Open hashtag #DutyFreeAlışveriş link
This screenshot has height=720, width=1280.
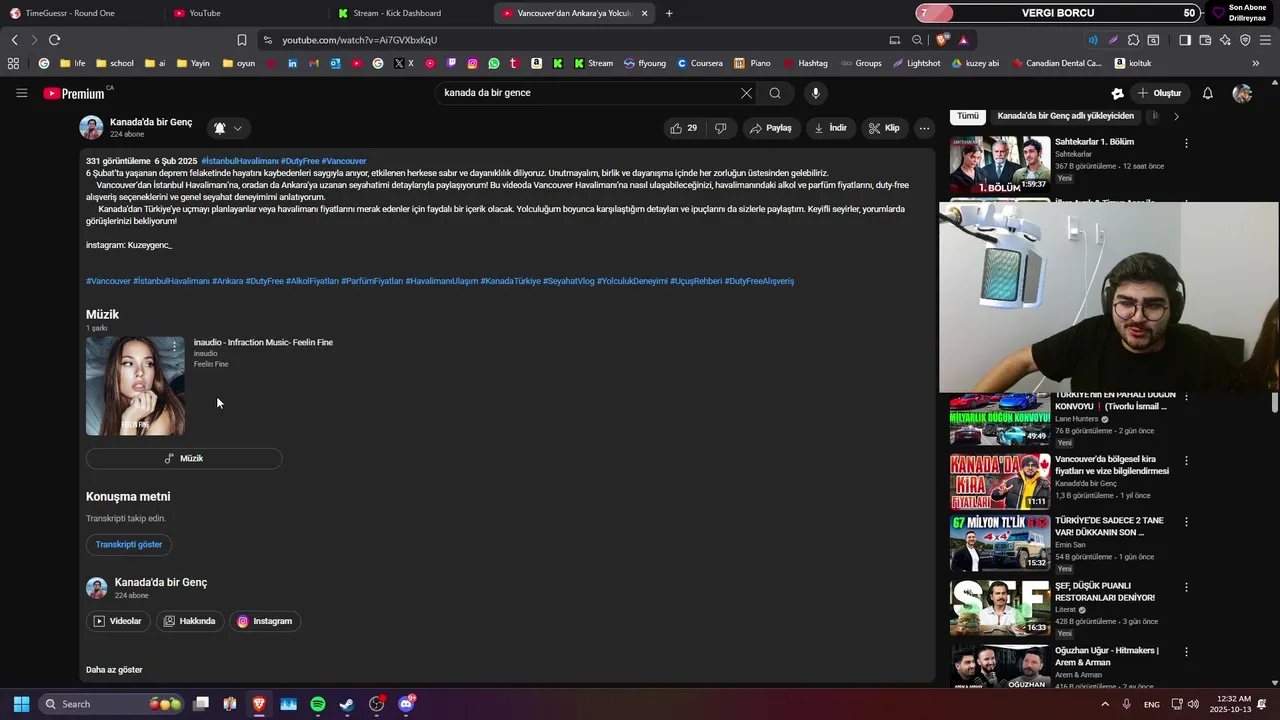click(x=759, y=281)
